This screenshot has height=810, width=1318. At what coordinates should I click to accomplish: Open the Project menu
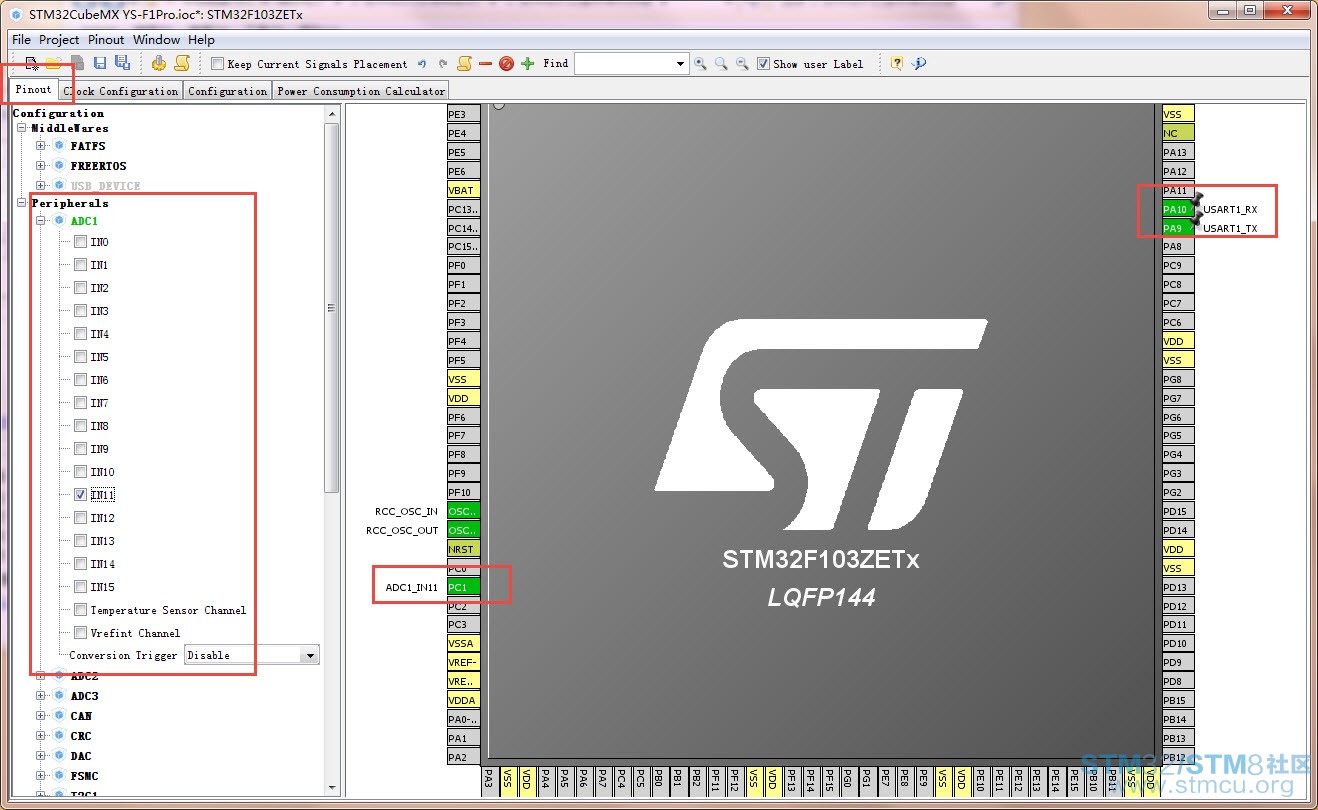coord(59,40)
